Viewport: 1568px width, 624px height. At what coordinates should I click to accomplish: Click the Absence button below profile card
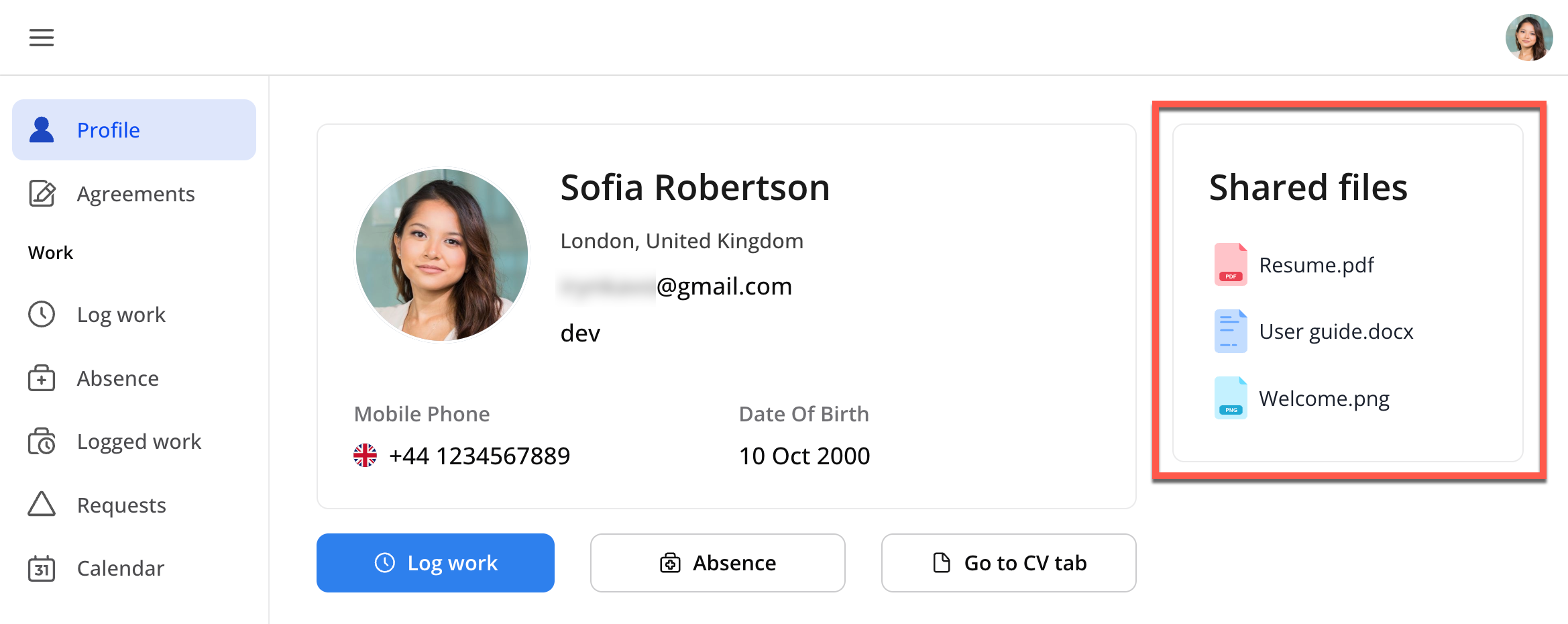pyautogui.click(x=718, y=563)
